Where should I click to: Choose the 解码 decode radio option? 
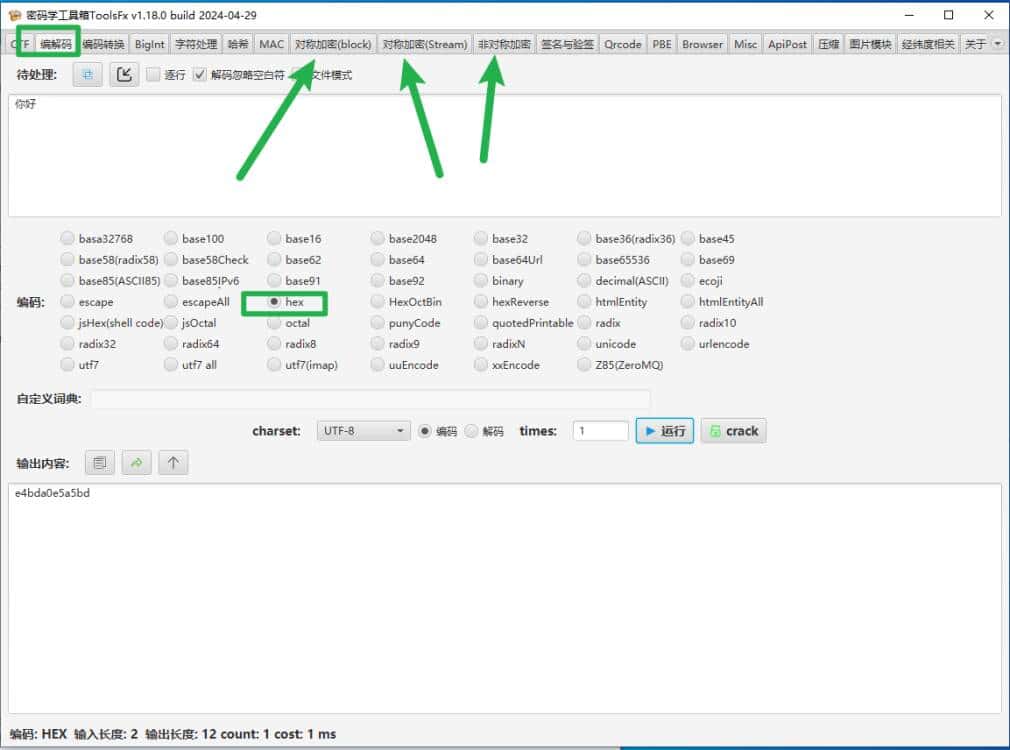coord(471,431)
